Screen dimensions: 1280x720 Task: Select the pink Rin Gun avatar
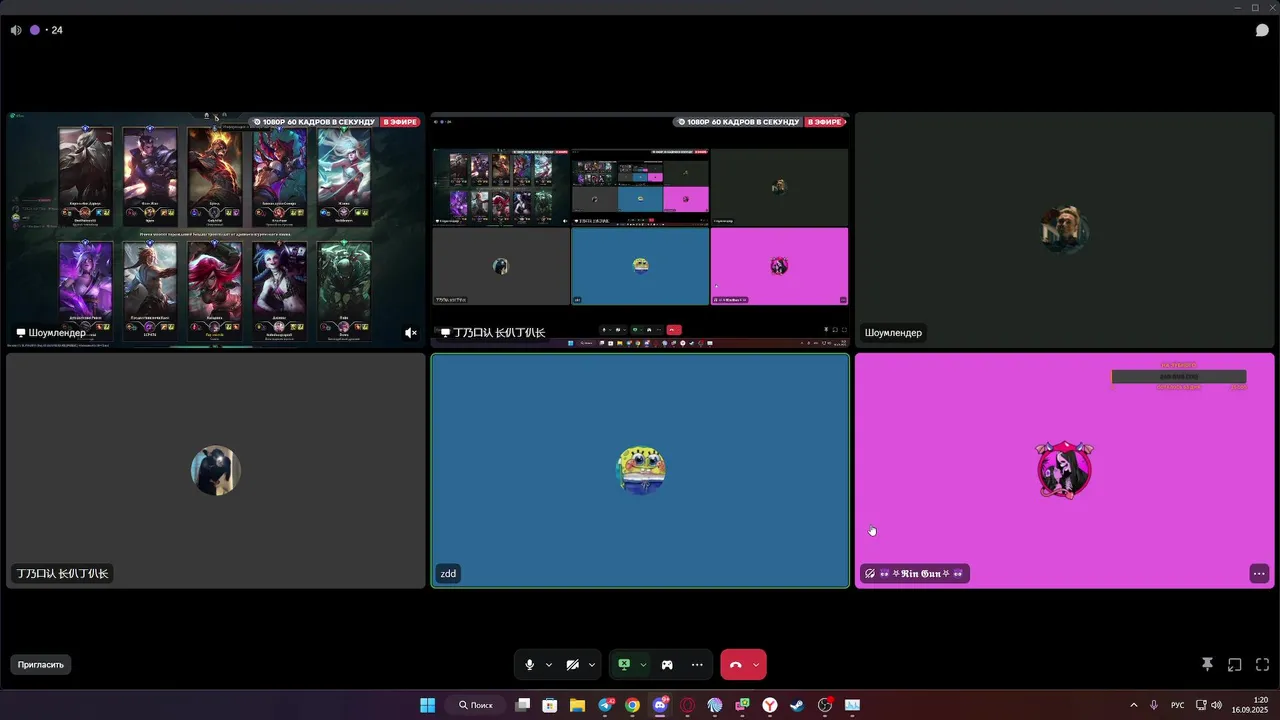1064,470
